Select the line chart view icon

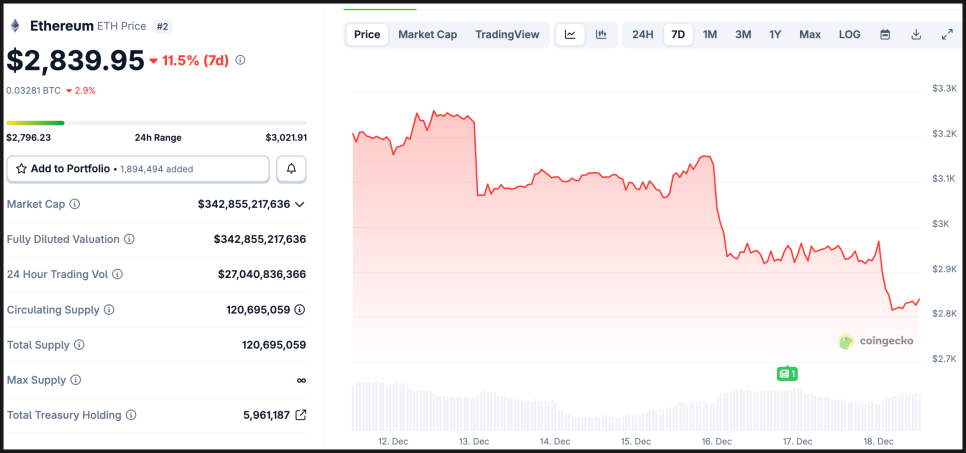pos(570,35)
